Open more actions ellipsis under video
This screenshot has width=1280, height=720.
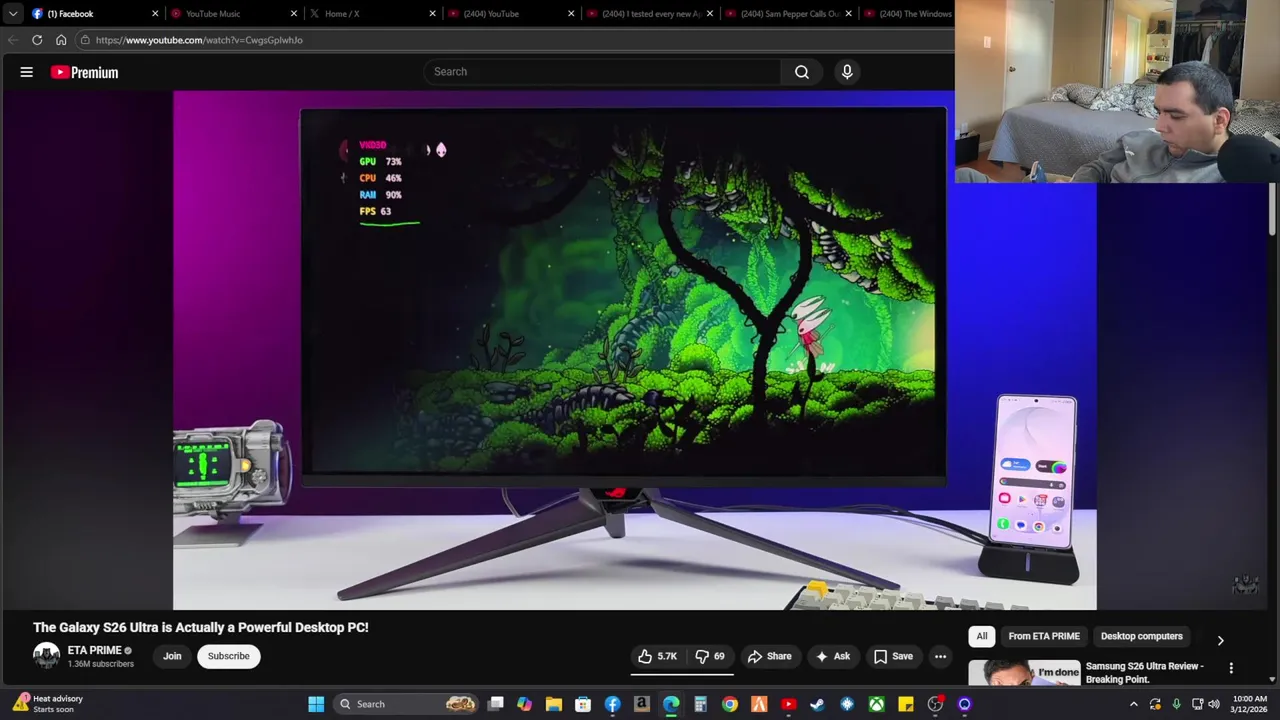940,656
